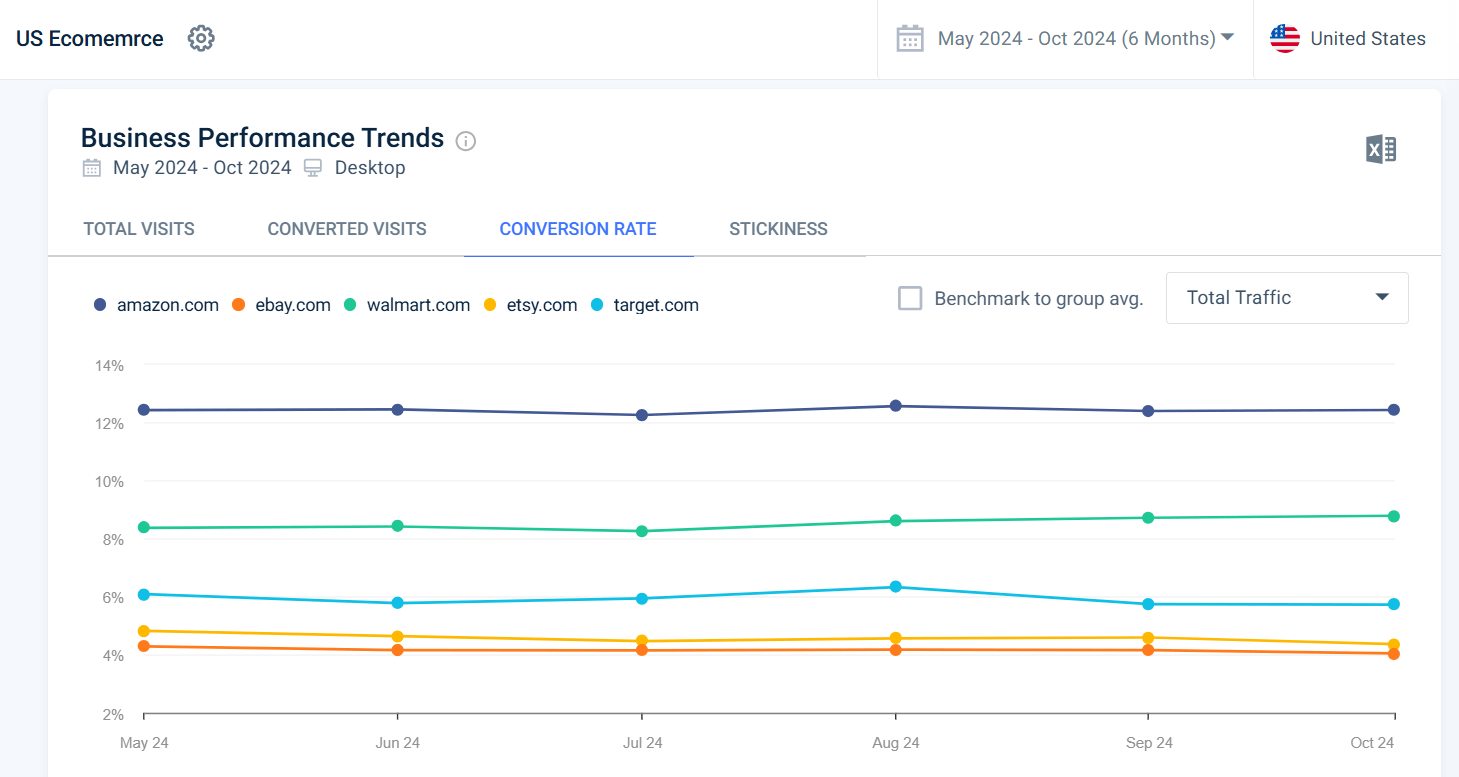1459x777 pixels.
Task: Click the Desktop monitor icon
Action: 313,168
